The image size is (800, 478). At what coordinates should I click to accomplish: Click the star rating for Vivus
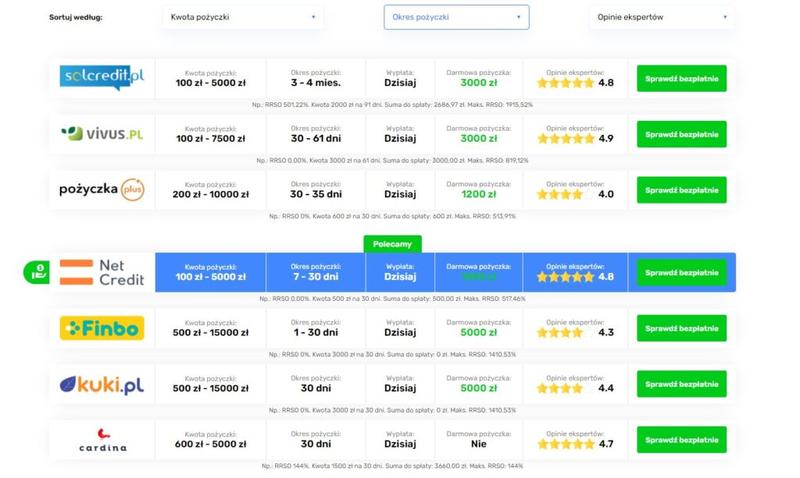(x=564, y=139)
